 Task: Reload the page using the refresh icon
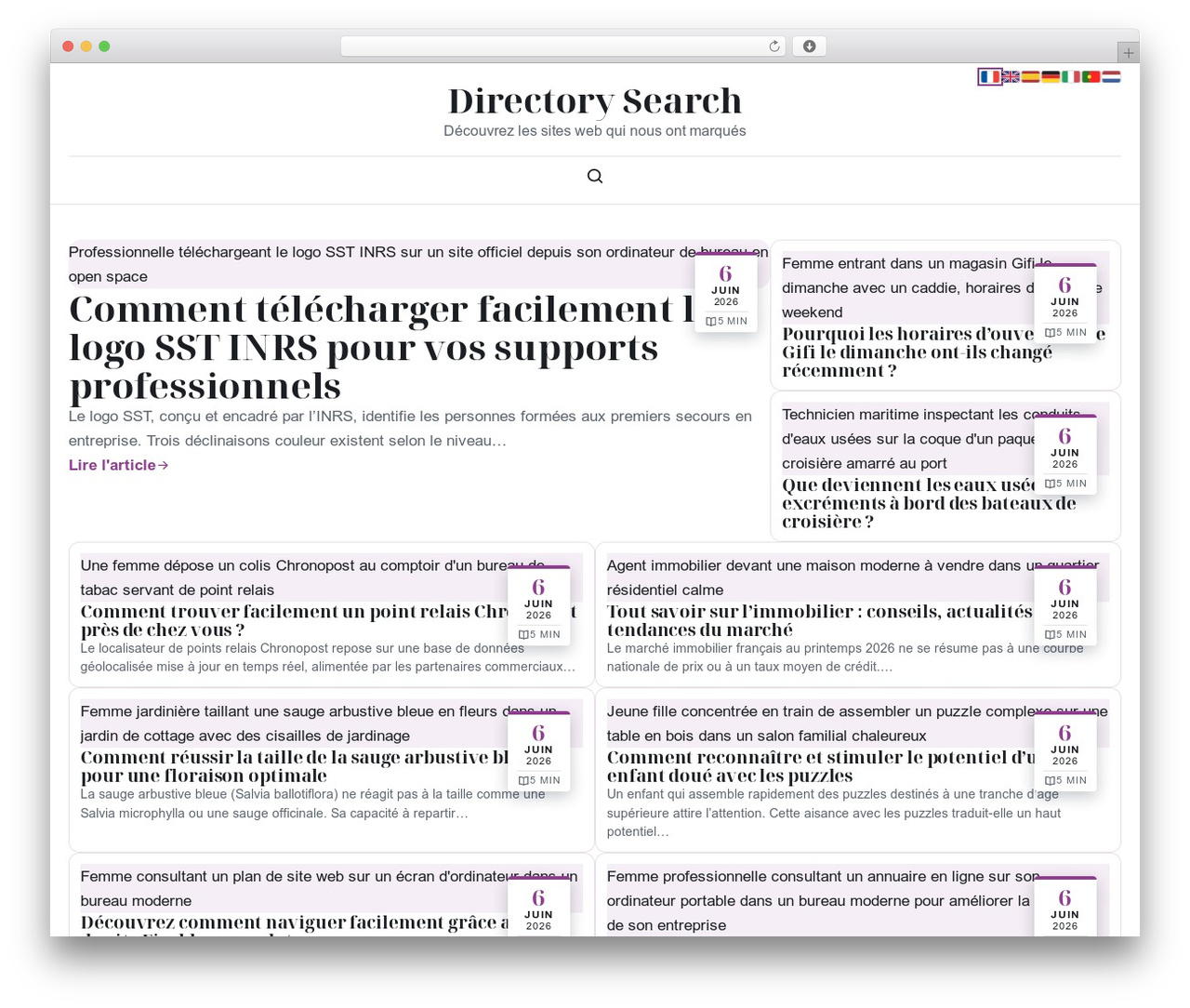(x=774, y=46)
